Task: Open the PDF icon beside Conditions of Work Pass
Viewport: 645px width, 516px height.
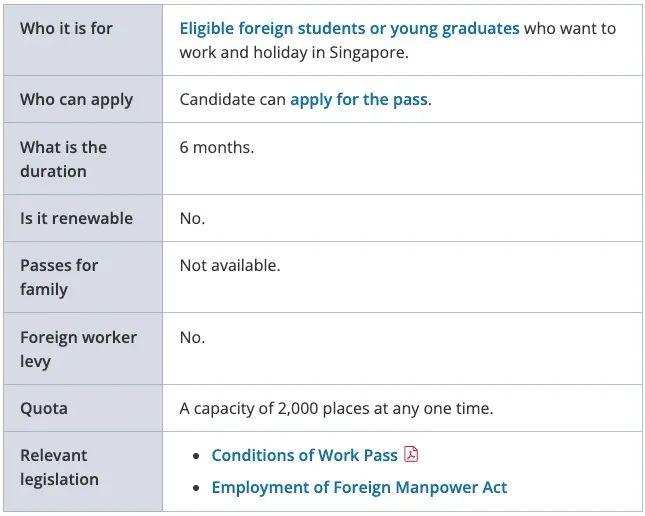Action: coord(411,455)
